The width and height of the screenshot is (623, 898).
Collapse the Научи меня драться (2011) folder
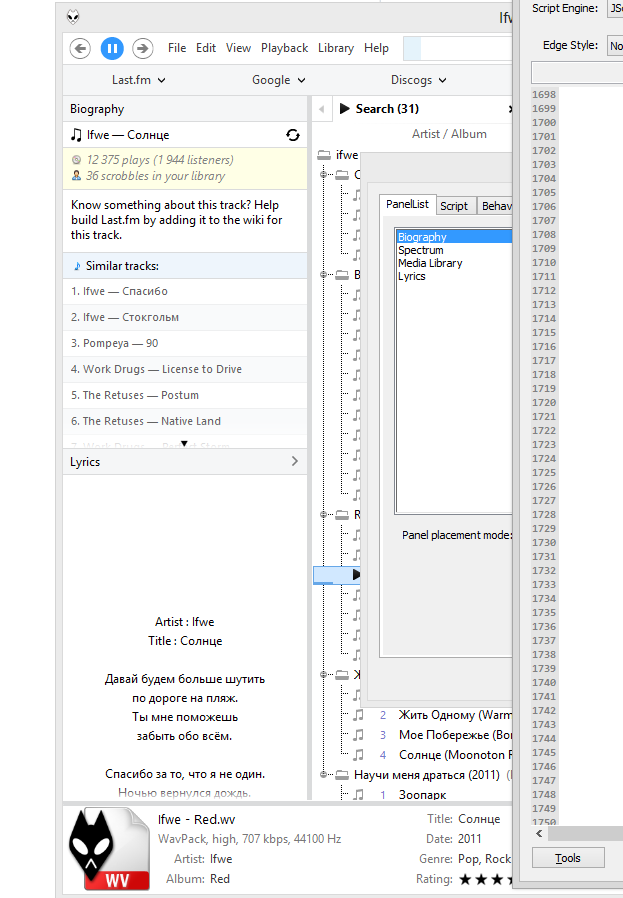coord(324,775)
